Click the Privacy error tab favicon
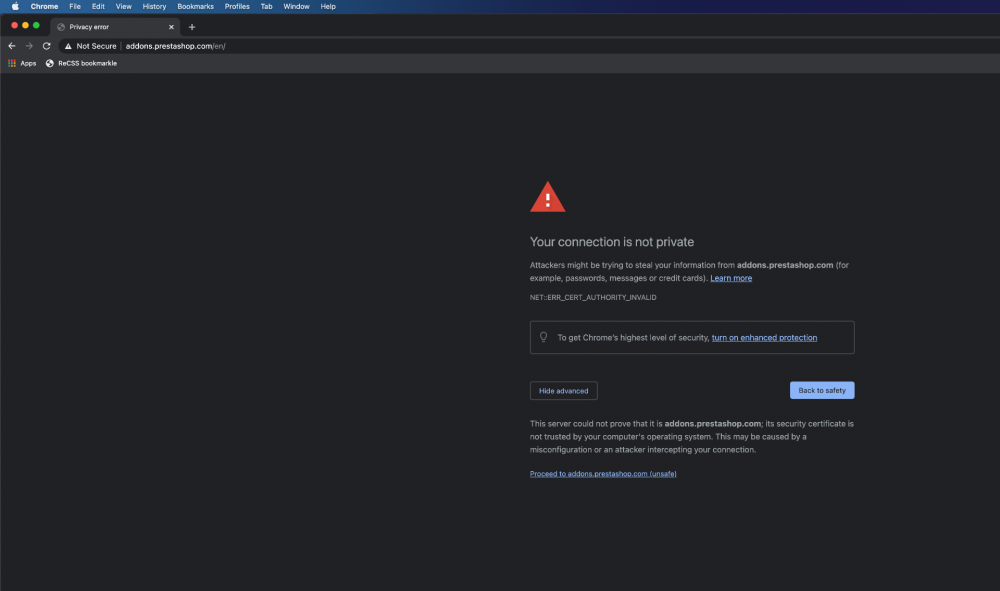 (x=59, y=27)
